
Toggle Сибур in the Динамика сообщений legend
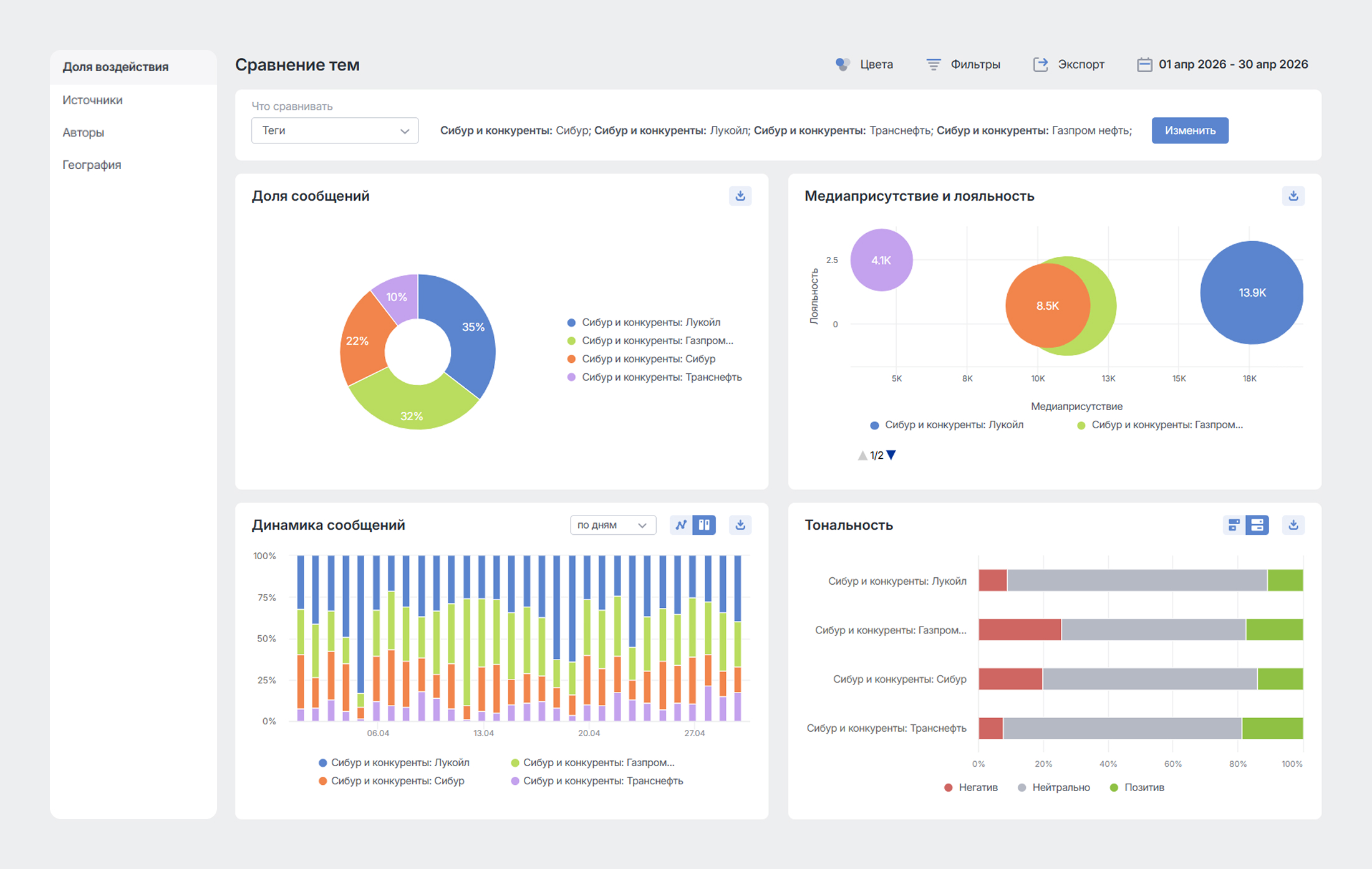392,781
